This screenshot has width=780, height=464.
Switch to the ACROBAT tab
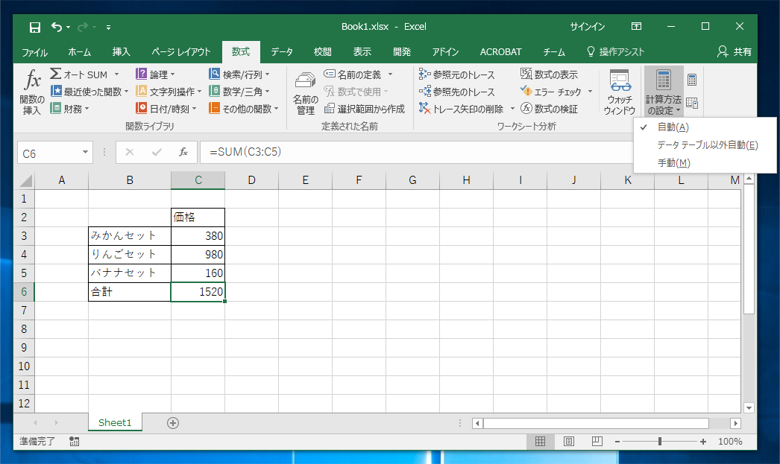point(500,52)
